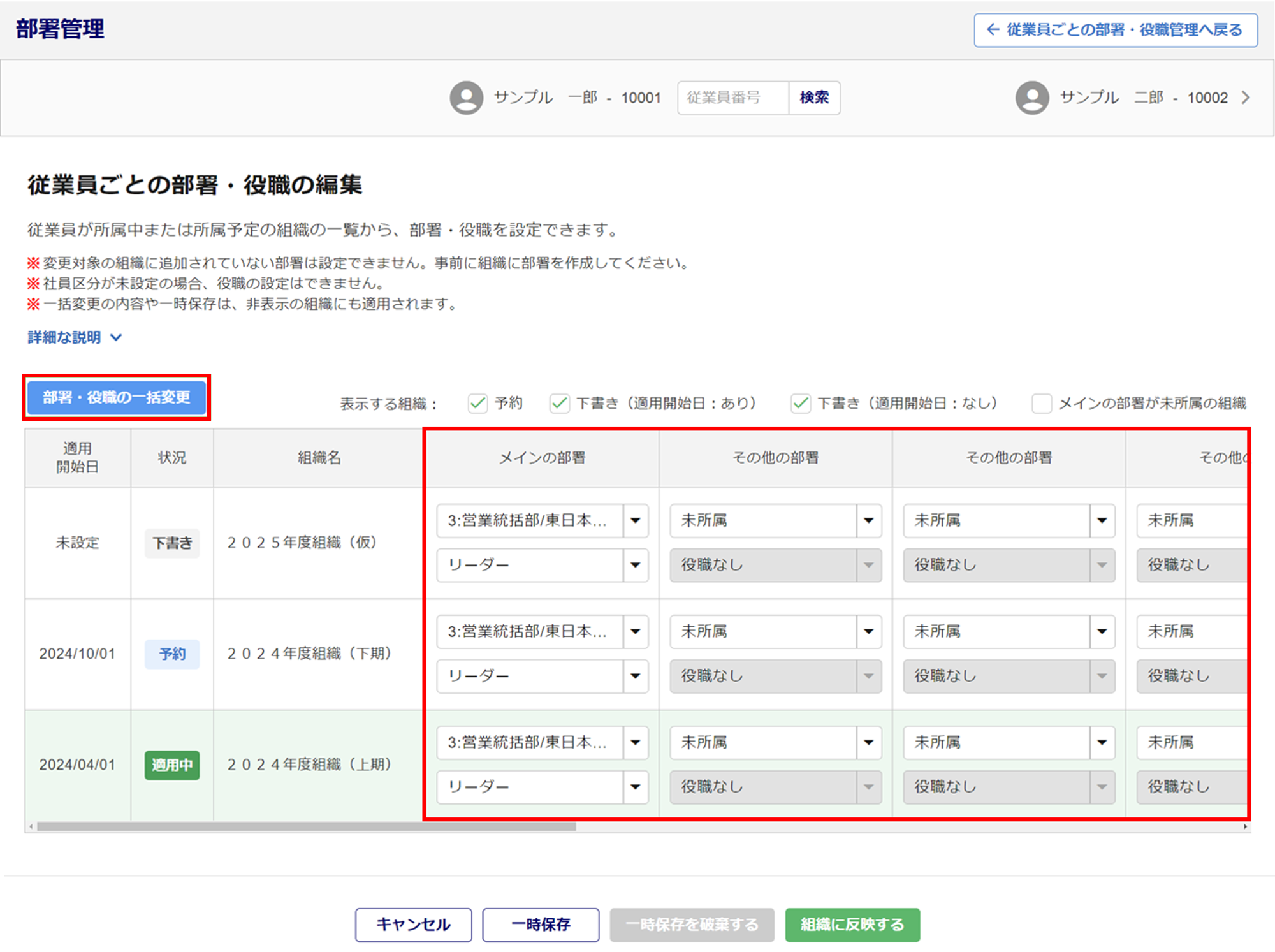Go to next employee using right chevron

pyautogui.click(x=1246, y=98)
